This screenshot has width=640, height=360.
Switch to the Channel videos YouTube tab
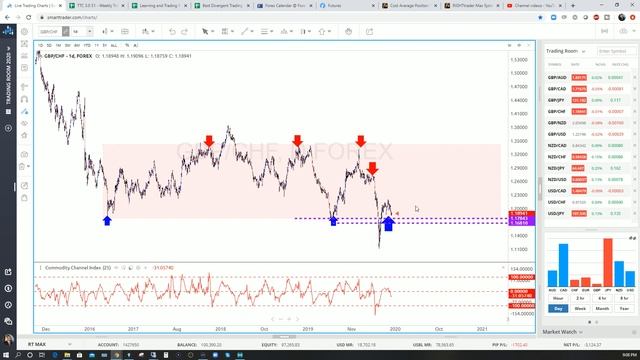point(534,6)
